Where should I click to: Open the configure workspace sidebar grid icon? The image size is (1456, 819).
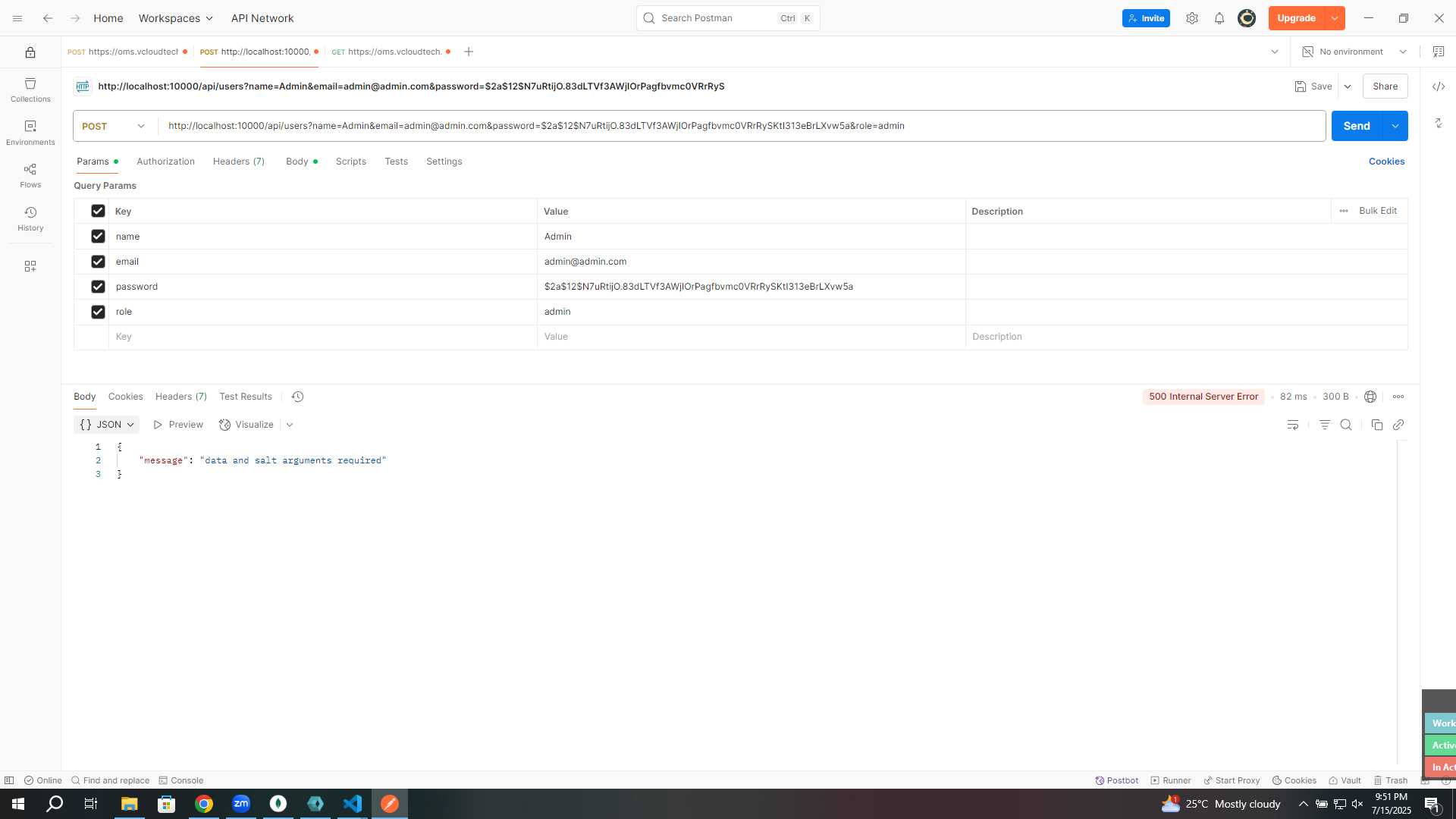(30, 266)
